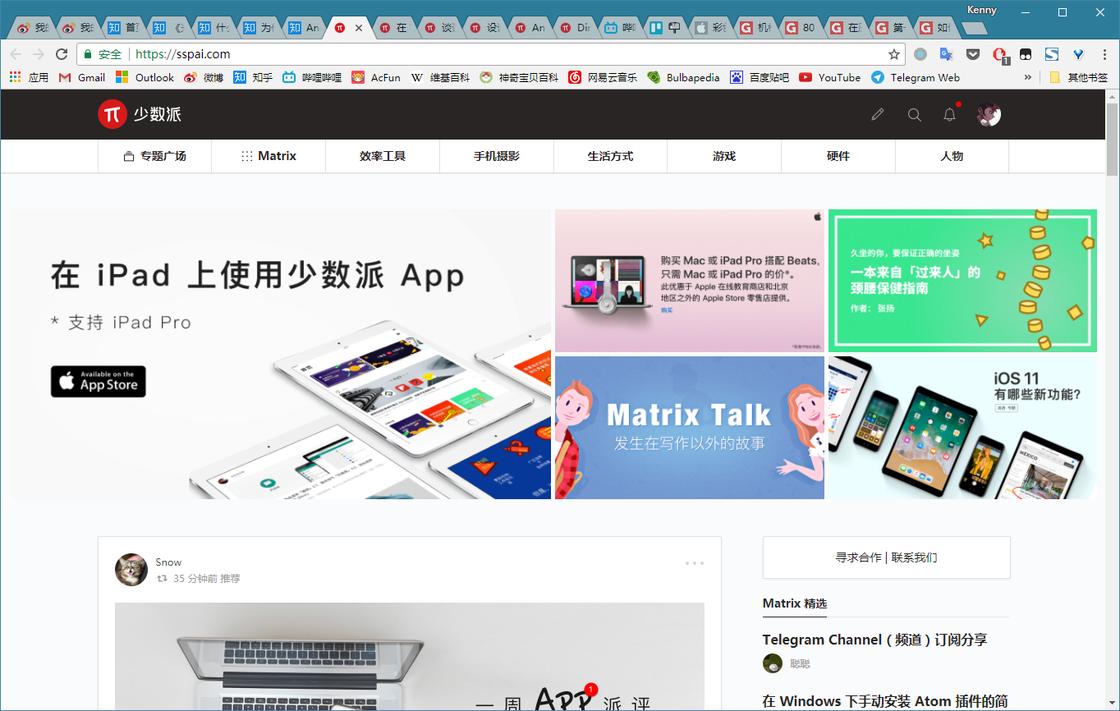Open a new tab with the blank tab button

(975, 29)
